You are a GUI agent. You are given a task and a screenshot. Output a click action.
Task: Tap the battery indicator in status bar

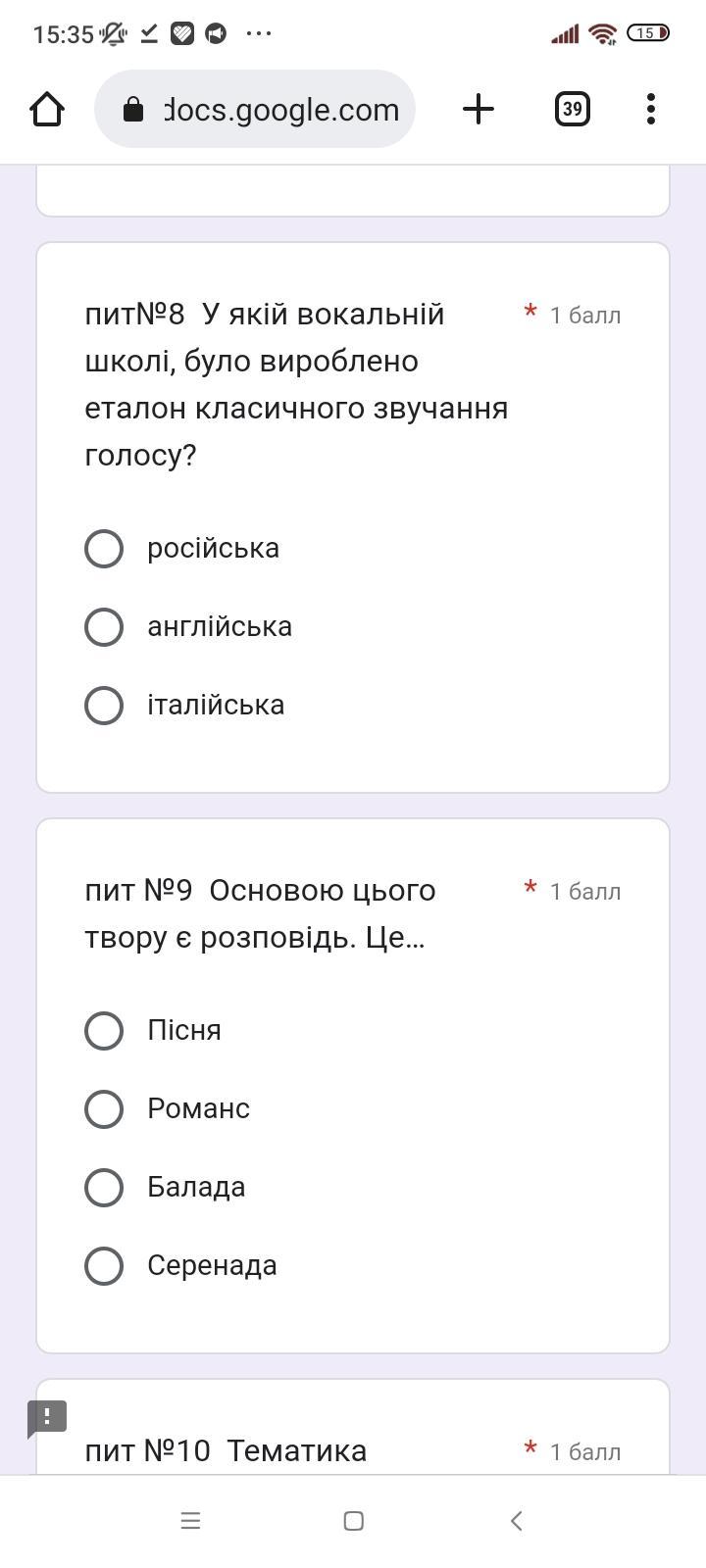[647, 33]
